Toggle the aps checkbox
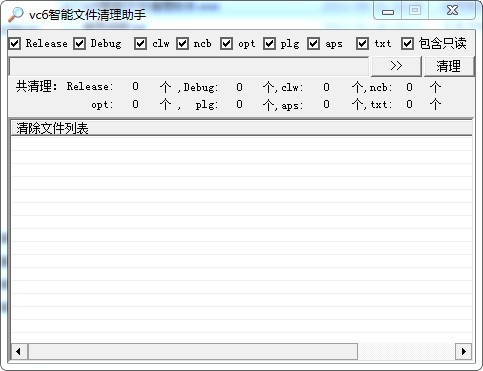The width and height of the screenshot is (483, 371). click(313, 44)
